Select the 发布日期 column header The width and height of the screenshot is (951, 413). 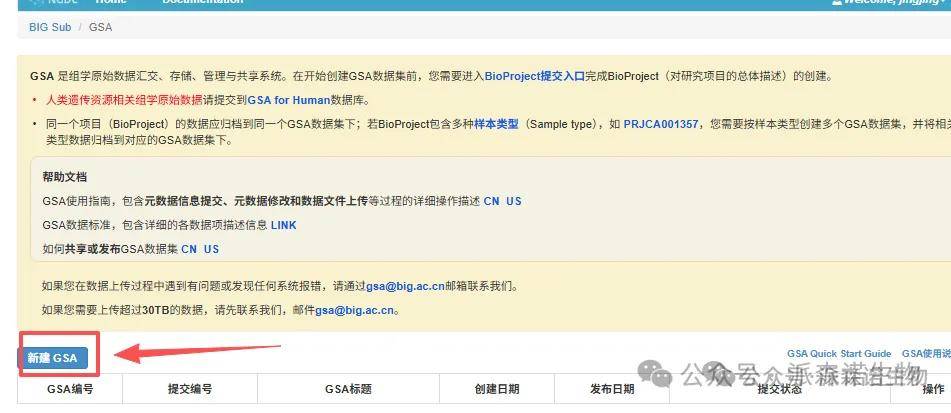[x=611, y=389]
